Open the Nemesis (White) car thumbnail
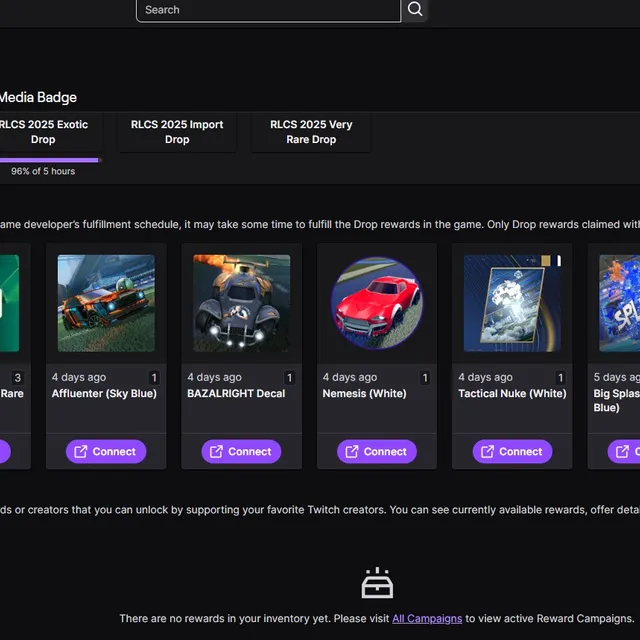Viewport: 640px width, 640px height. coord(377,303)
